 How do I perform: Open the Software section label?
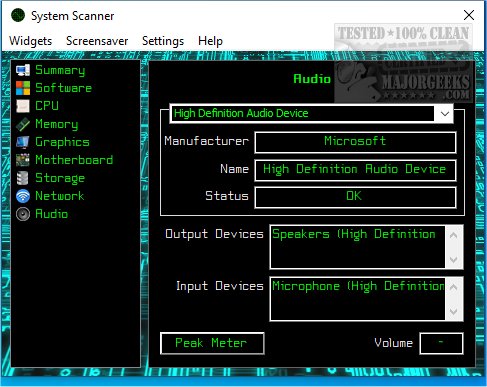click(63, 88)
